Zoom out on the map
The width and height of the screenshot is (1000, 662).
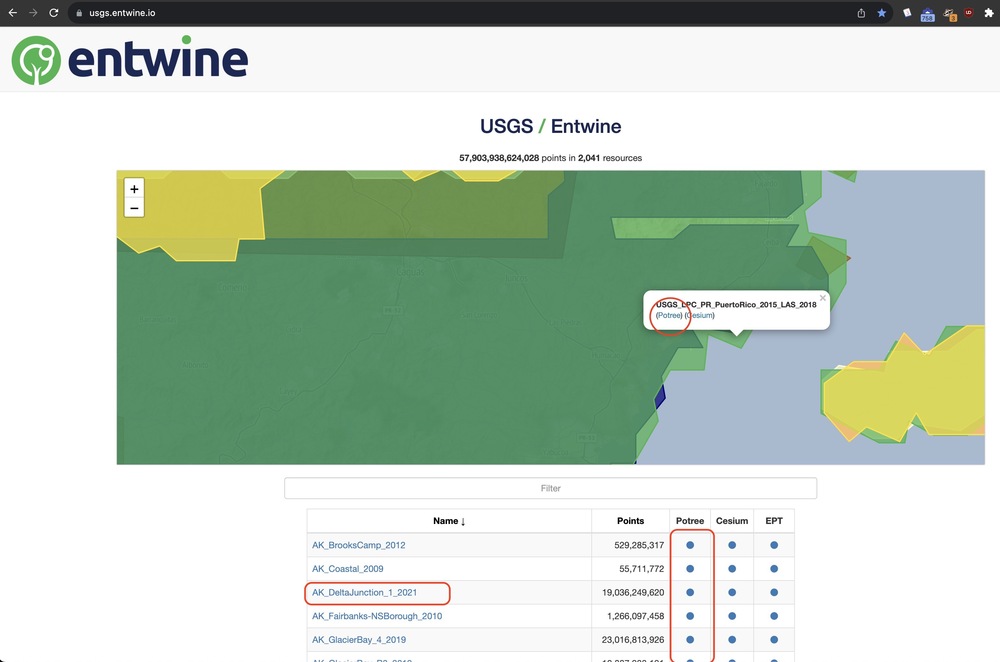coord(134,208)
